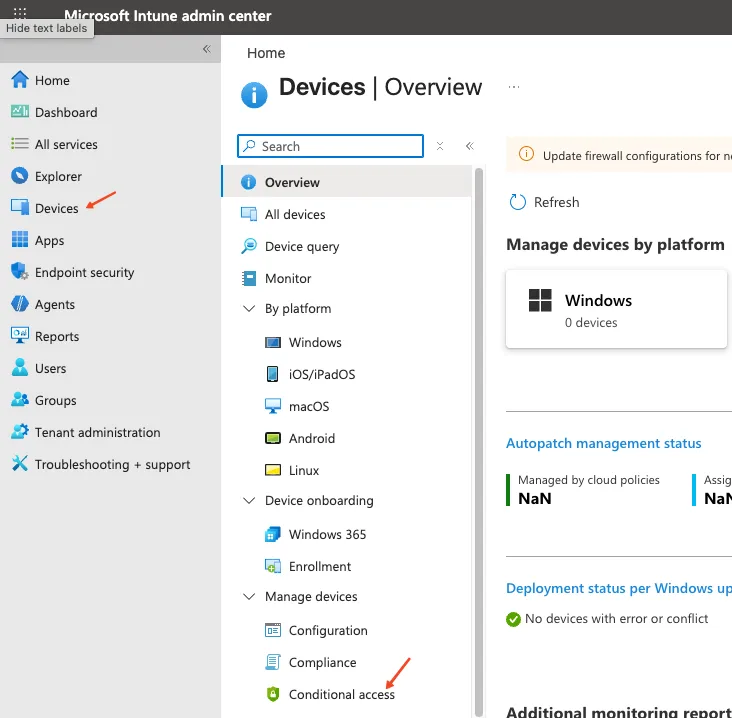The height and width of the screenshot is (718, 732).
Task: Click the Troubleshooting + support tools icon
Action: [x=20, y=464]
